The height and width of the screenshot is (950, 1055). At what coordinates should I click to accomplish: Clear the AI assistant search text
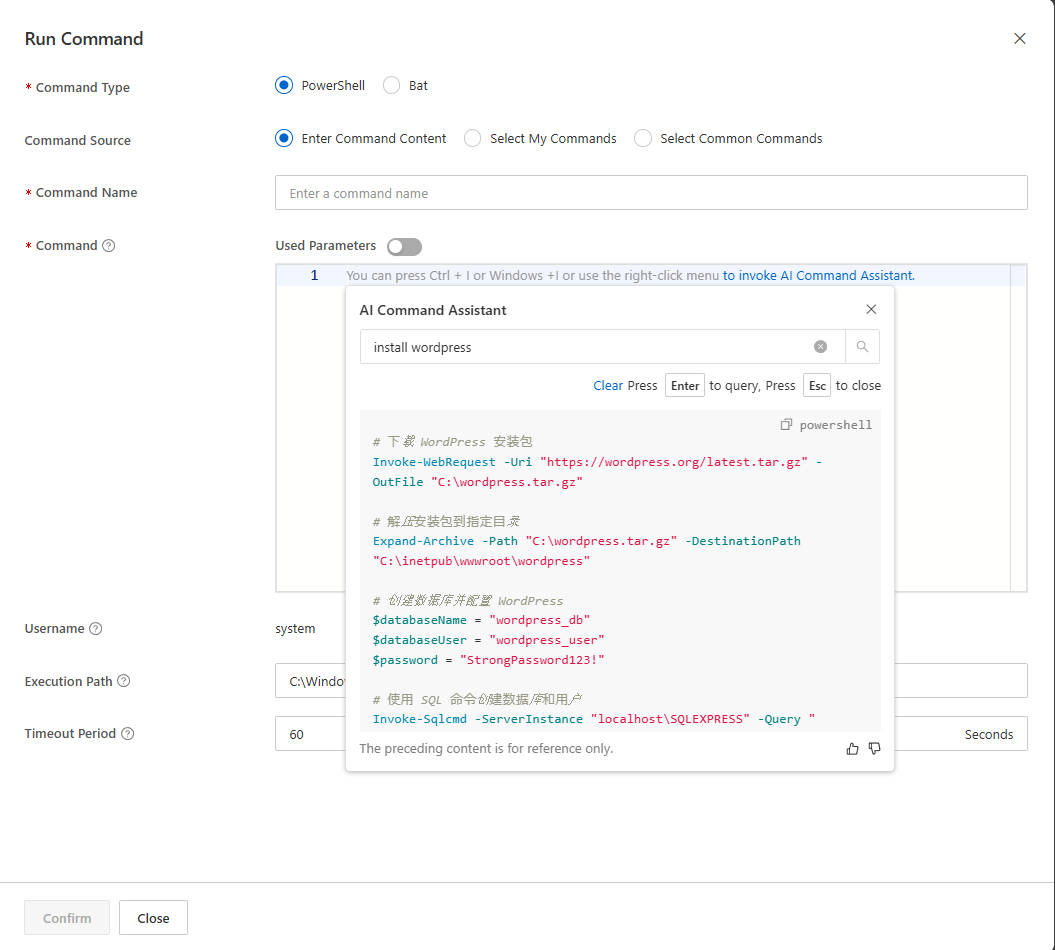[x=820, y=346]
